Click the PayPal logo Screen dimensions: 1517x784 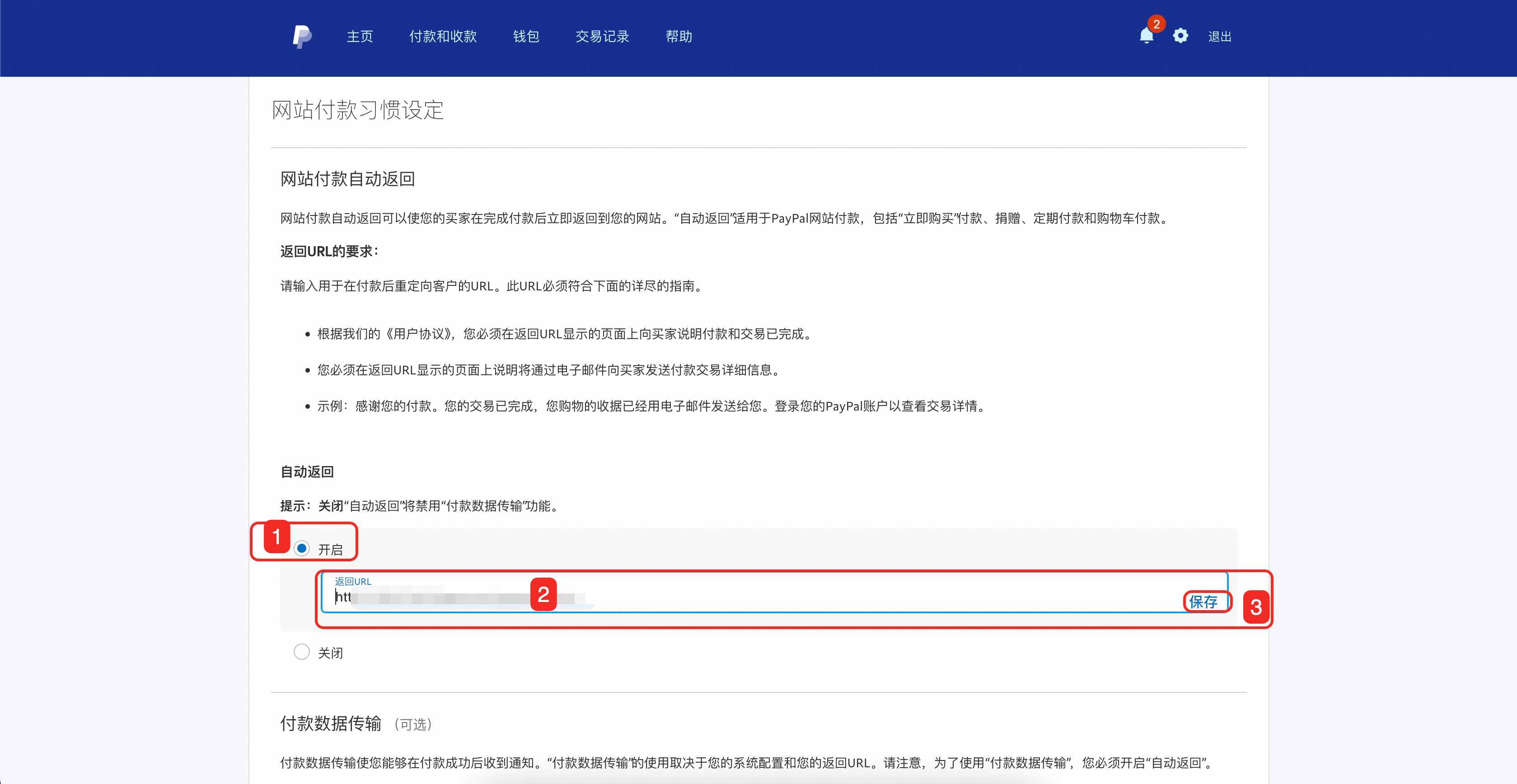pos(301,37)
